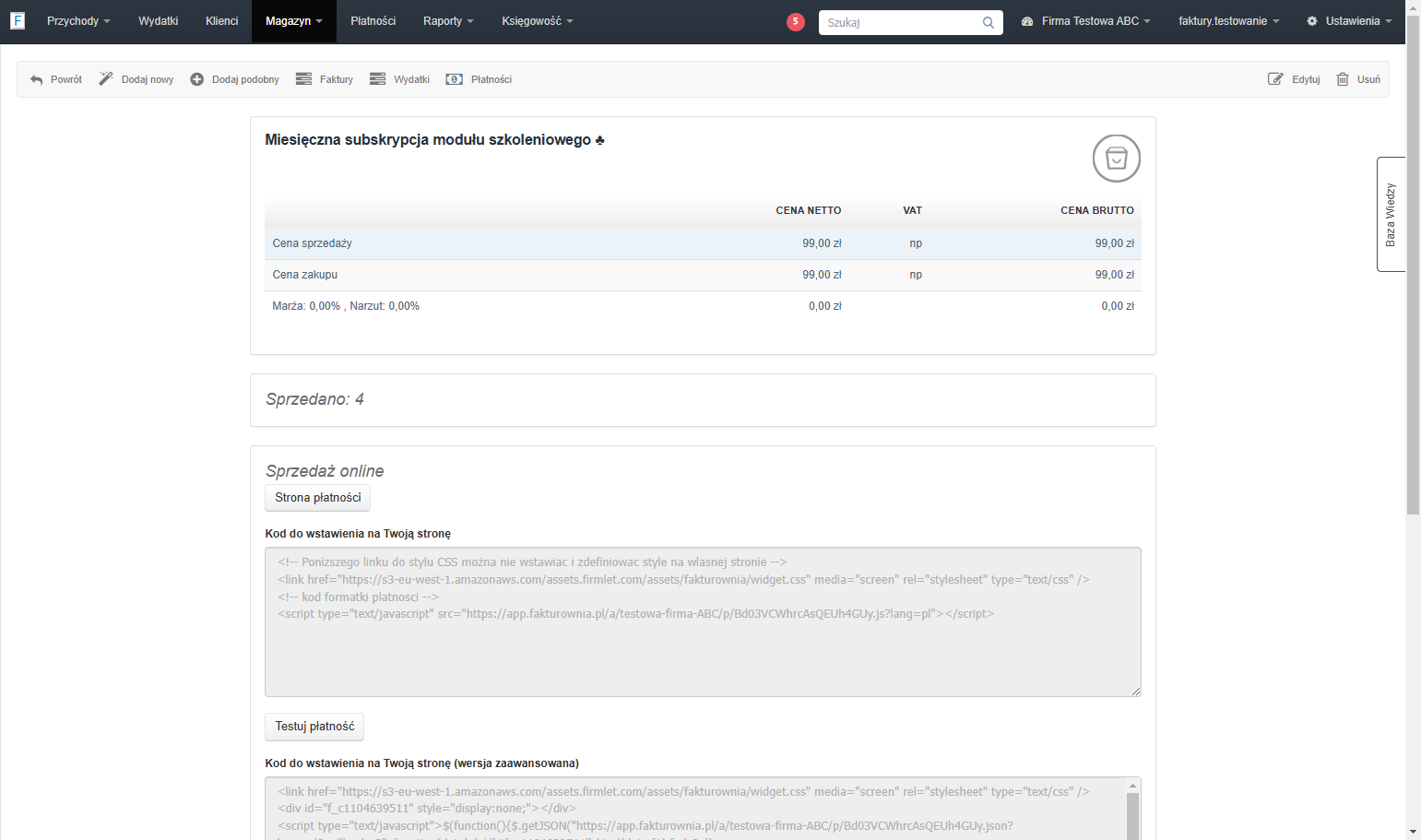This screenshot has width=1421, height=840.
Task: Go to Wydatki in top menu
Action: click(x=159, y=21)
